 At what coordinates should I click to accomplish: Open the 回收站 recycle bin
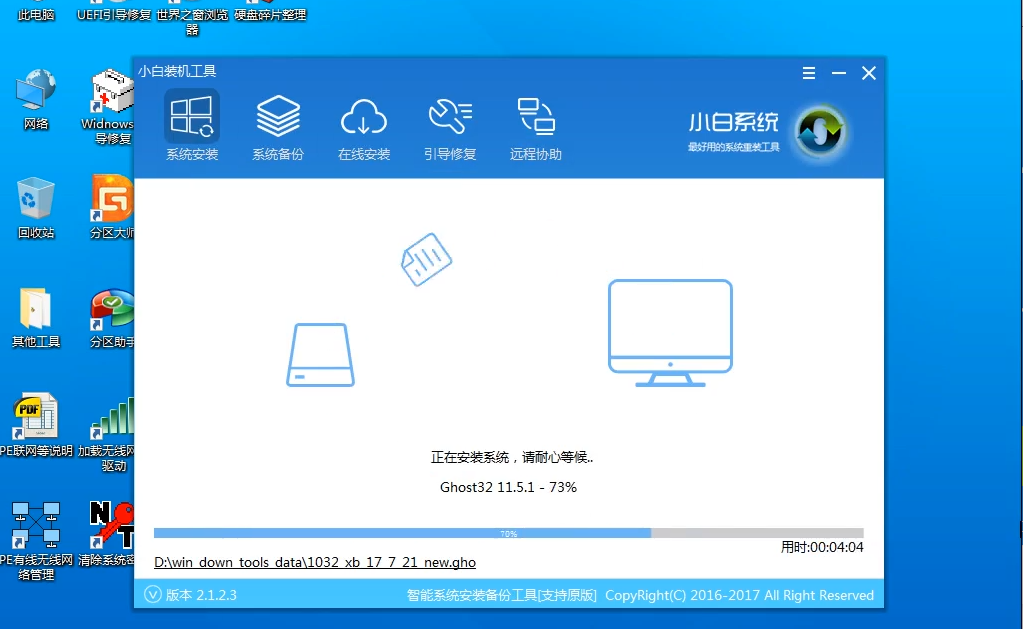click(36, 206)
